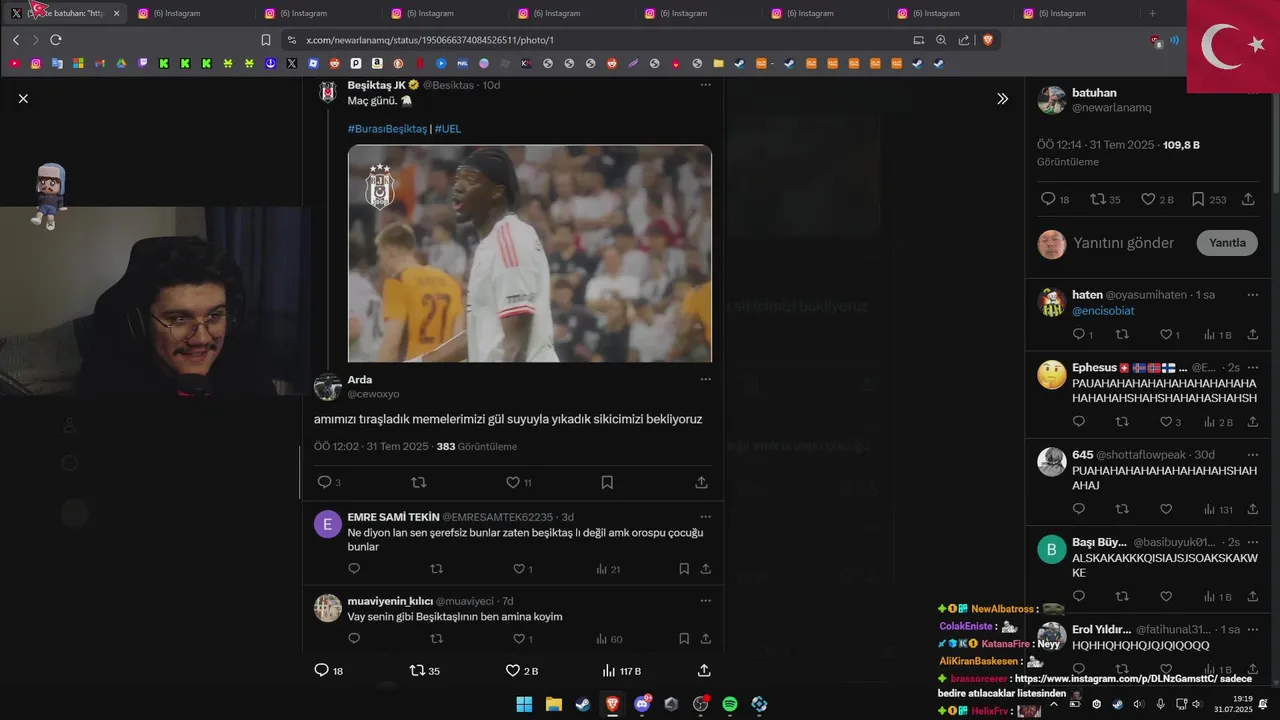This screenshot has height=720, width=1280.
Task: Reload the page in the browser toolbar
Action: 56,40
